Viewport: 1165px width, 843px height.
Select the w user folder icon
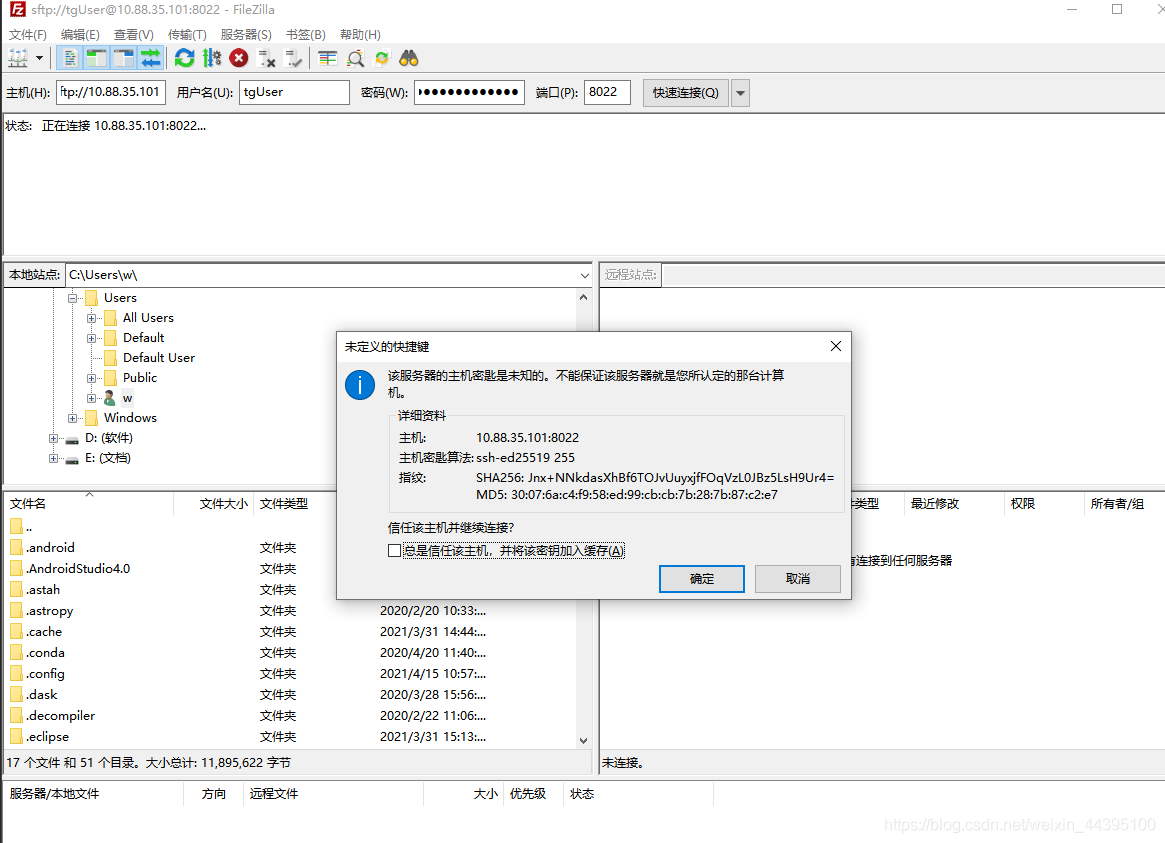click(x=110, y=398)
